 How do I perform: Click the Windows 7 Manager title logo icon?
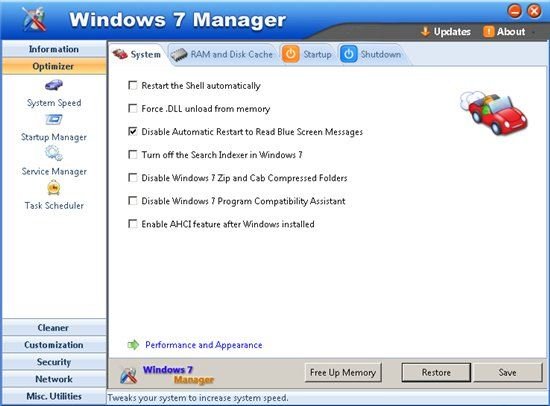34,19
